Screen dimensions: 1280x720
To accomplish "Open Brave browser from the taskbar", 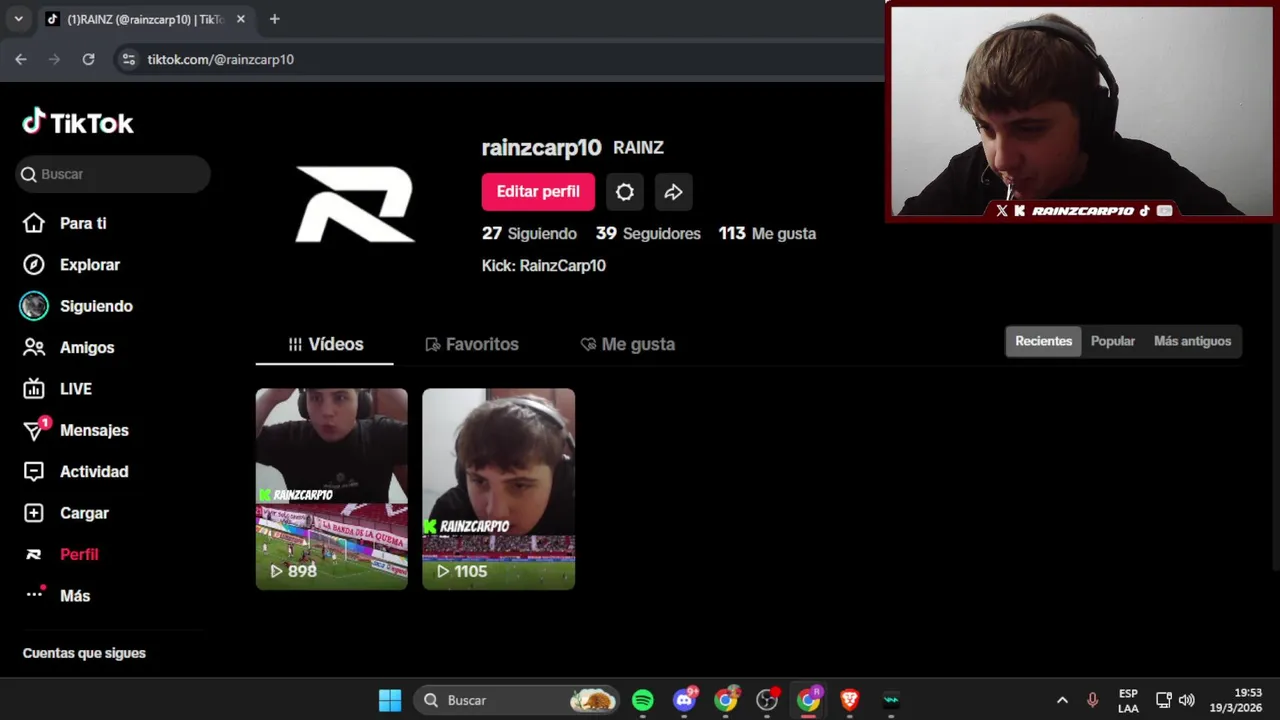I will 850,700.
